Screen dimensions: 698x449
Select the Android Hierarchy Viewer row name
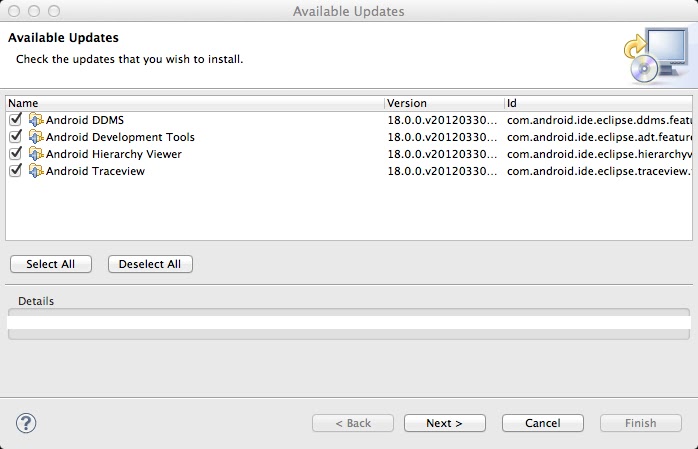pos(114,154)
